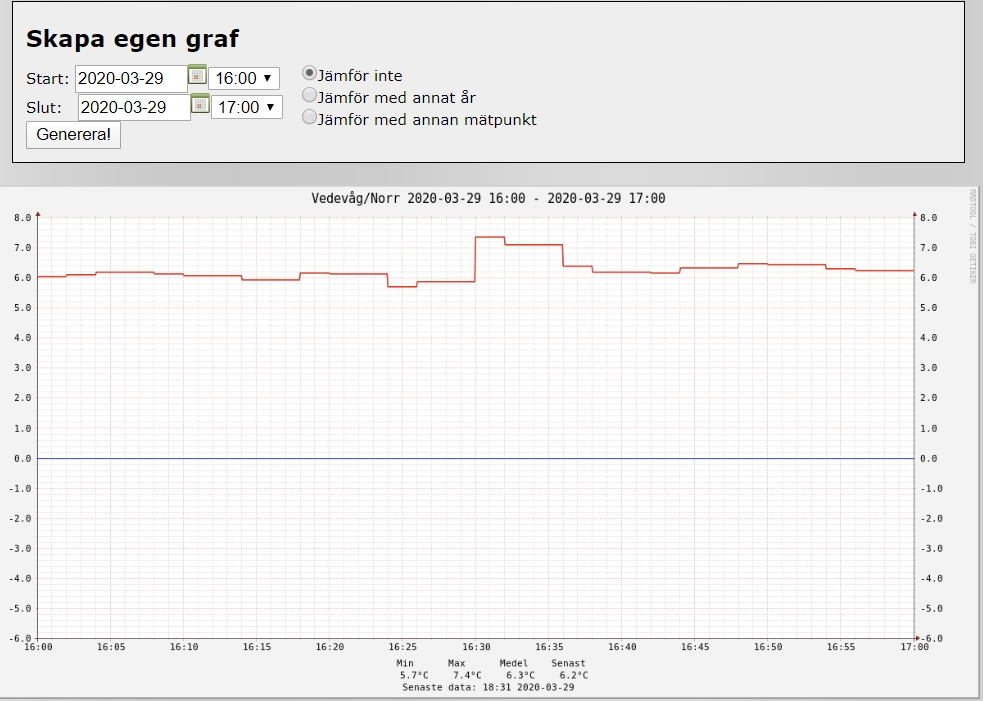Click the RRDTOOL watermark beside the graph
This screenshot has width=983, height=701.
coord(971,235)
